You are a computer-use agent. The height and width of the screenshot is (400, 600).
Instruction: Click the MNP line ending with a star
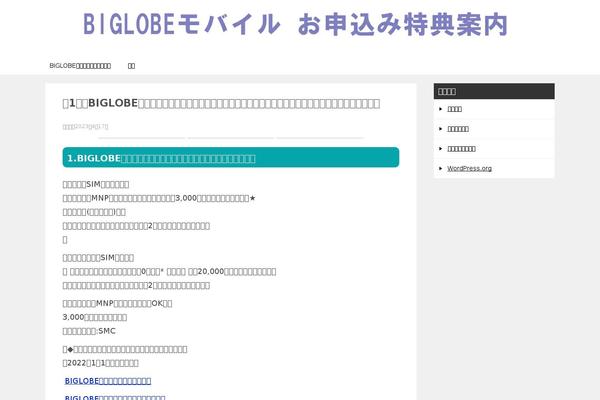(x=159, y=198)
